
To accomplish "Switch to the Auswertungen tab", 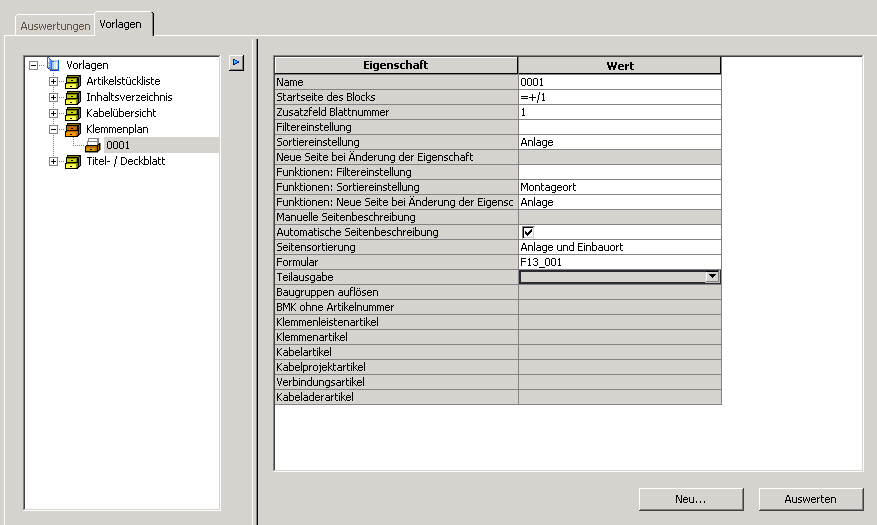I will [55, 26].
